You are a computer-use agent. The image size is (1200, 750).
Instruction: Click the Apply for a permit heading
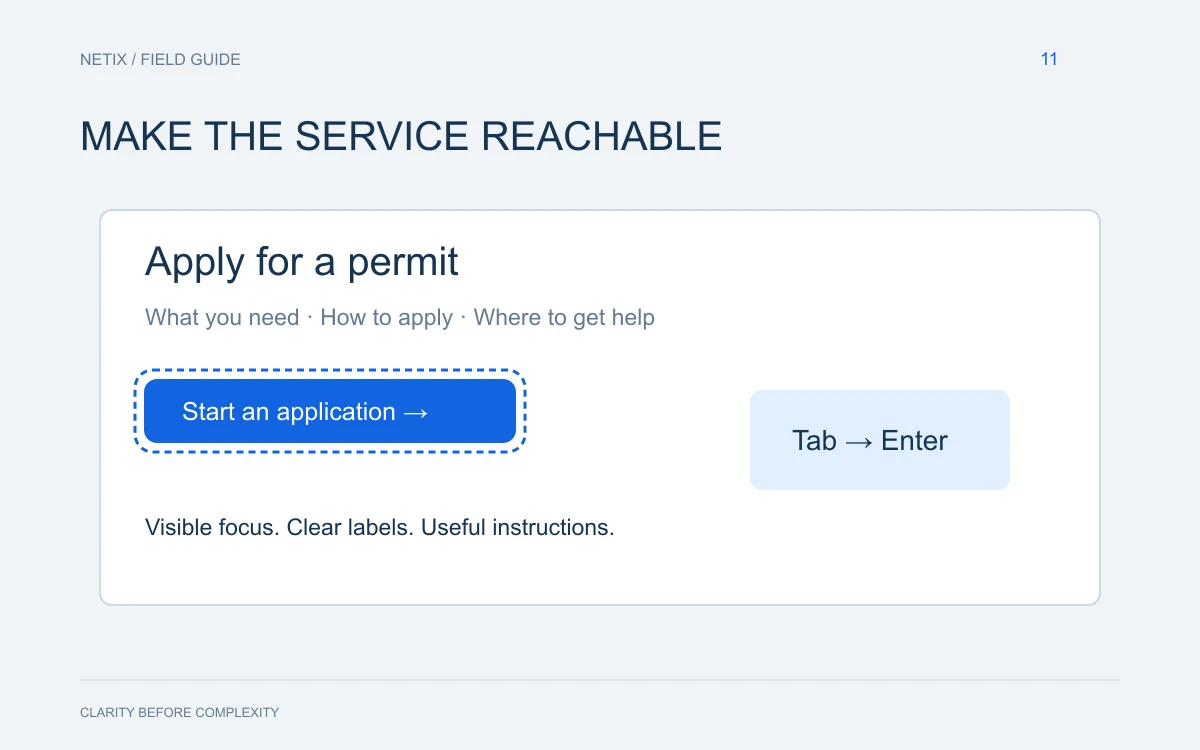click(302, 262)
